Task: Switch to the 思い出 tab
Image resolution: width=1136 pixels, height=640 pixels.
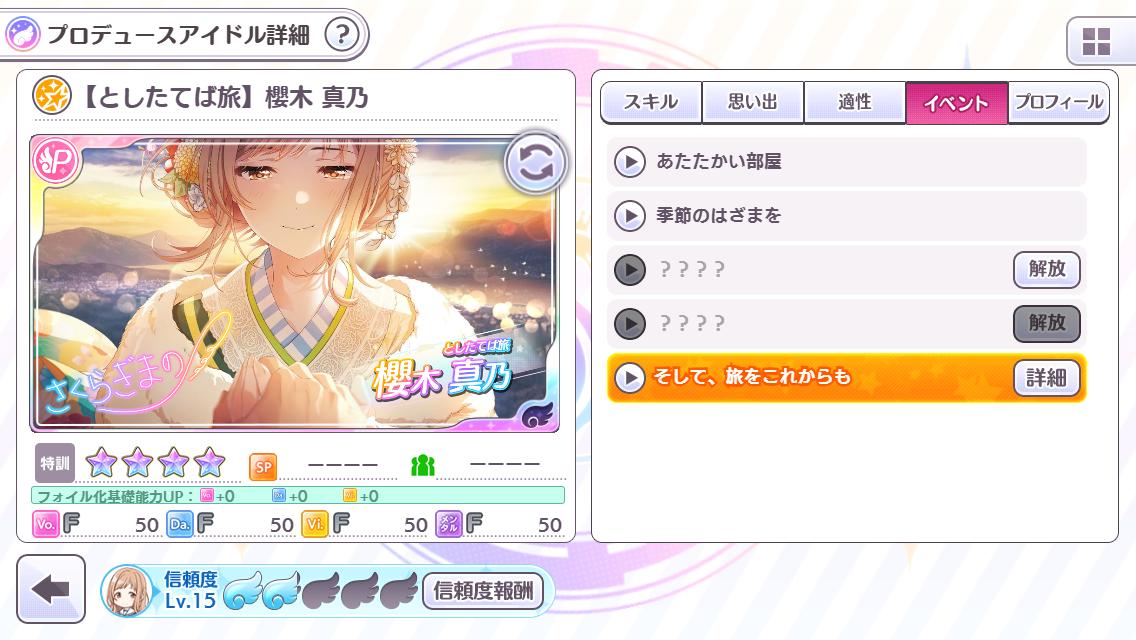Action: tap(753, 102)
